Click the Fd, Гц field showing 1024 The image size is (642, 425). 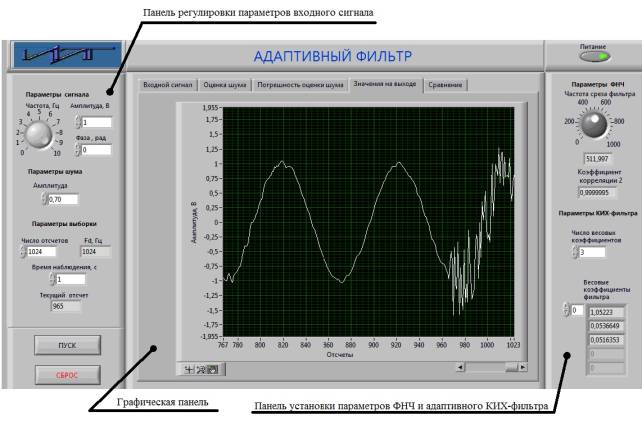point(95,251)
